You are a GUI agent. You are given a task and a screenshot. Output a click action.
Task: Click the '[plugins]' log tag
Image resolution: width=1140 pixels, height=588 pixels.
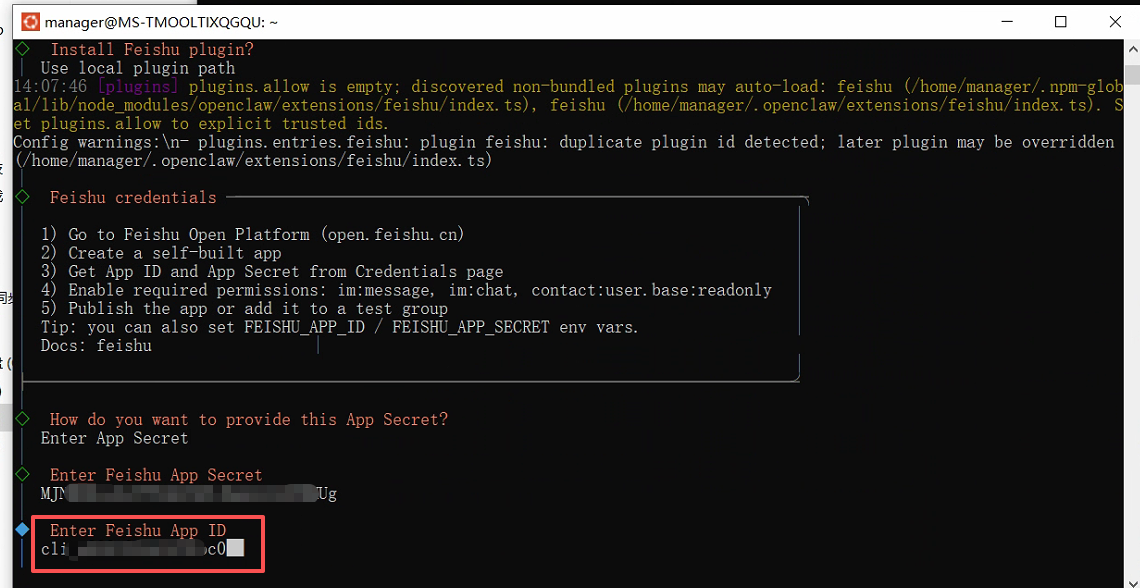click(x=138, y=86)
